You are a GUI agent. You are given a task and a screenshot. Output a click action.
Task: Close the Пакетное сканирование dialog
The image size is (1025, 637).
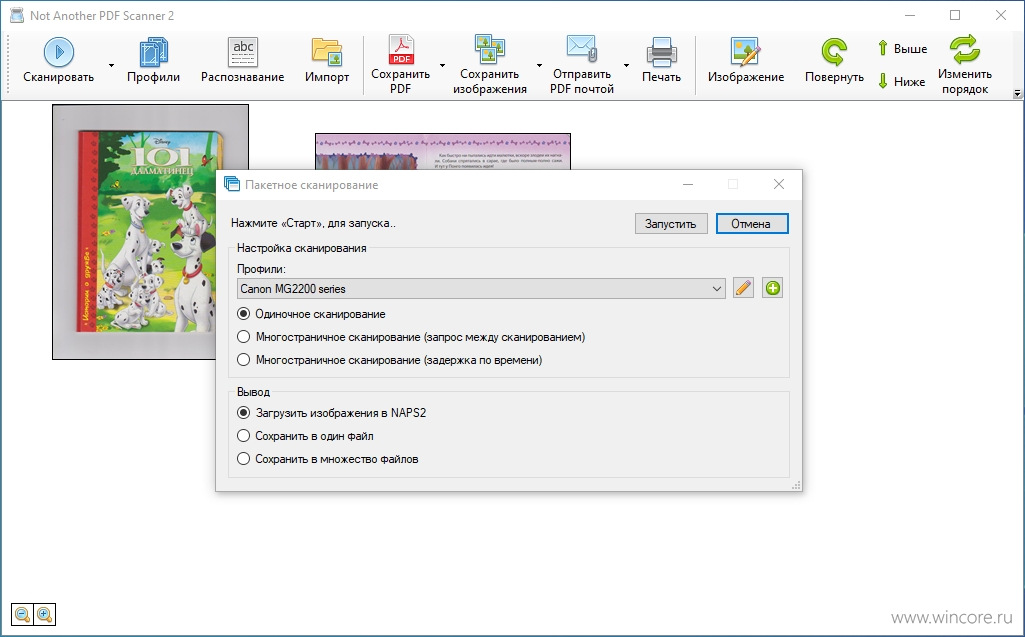[x=779, y=184]
